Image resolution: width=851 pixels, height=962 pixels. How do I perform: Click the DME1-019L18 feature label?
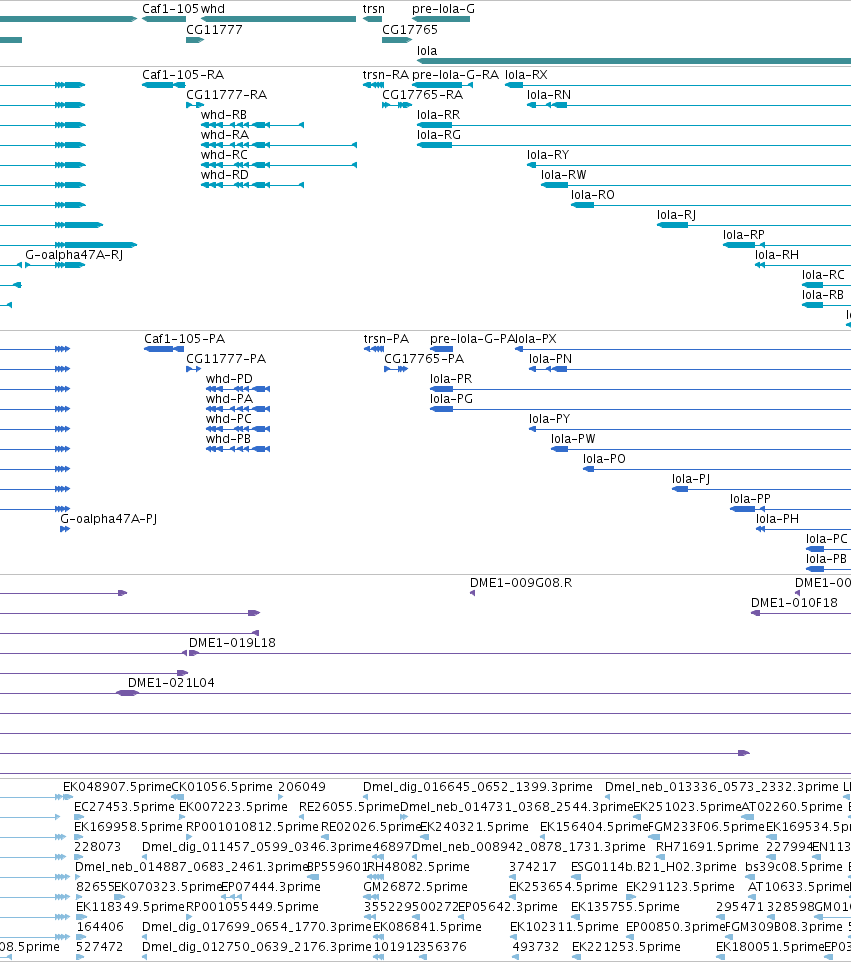(x=232, y=643)
